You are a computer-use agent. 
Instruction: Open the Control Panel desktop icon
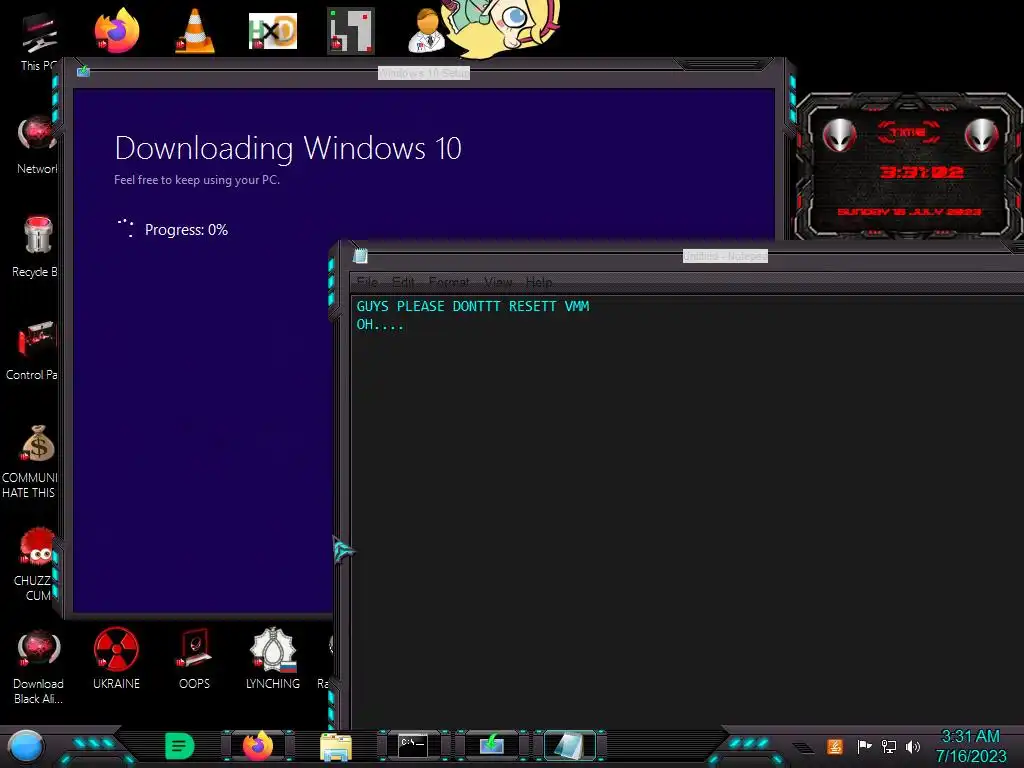coord(33,351)
